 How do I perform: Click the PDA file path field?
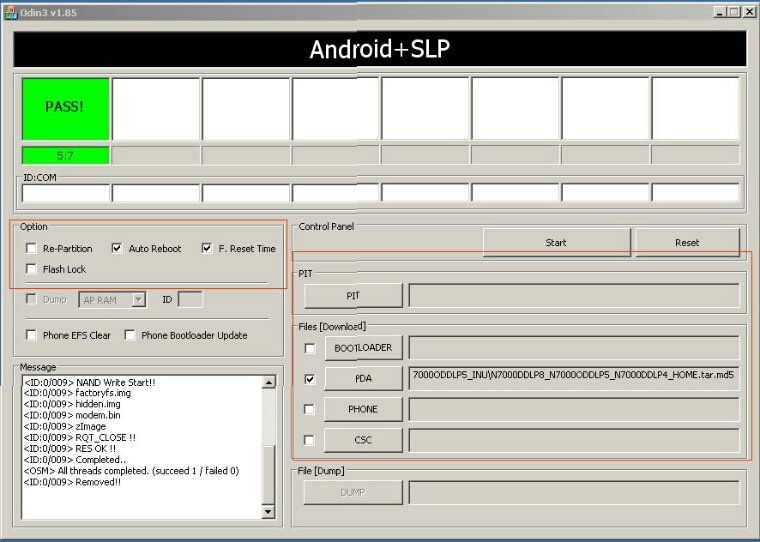click(574, 378)
